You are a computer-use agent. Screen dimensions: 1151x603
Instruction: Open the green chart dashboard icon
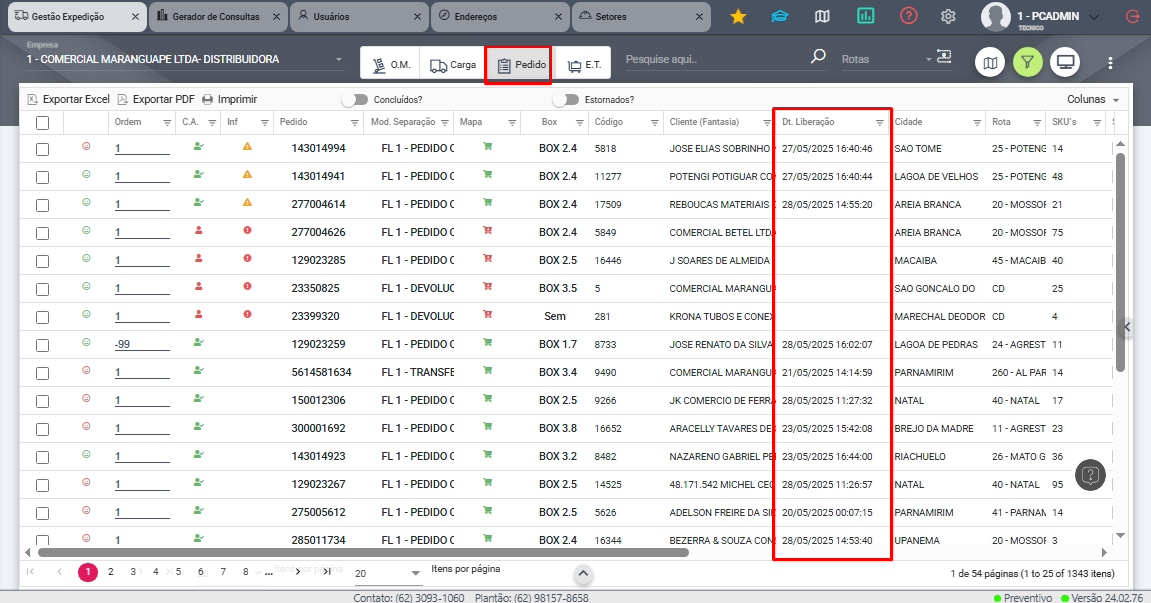click(865, 16)
